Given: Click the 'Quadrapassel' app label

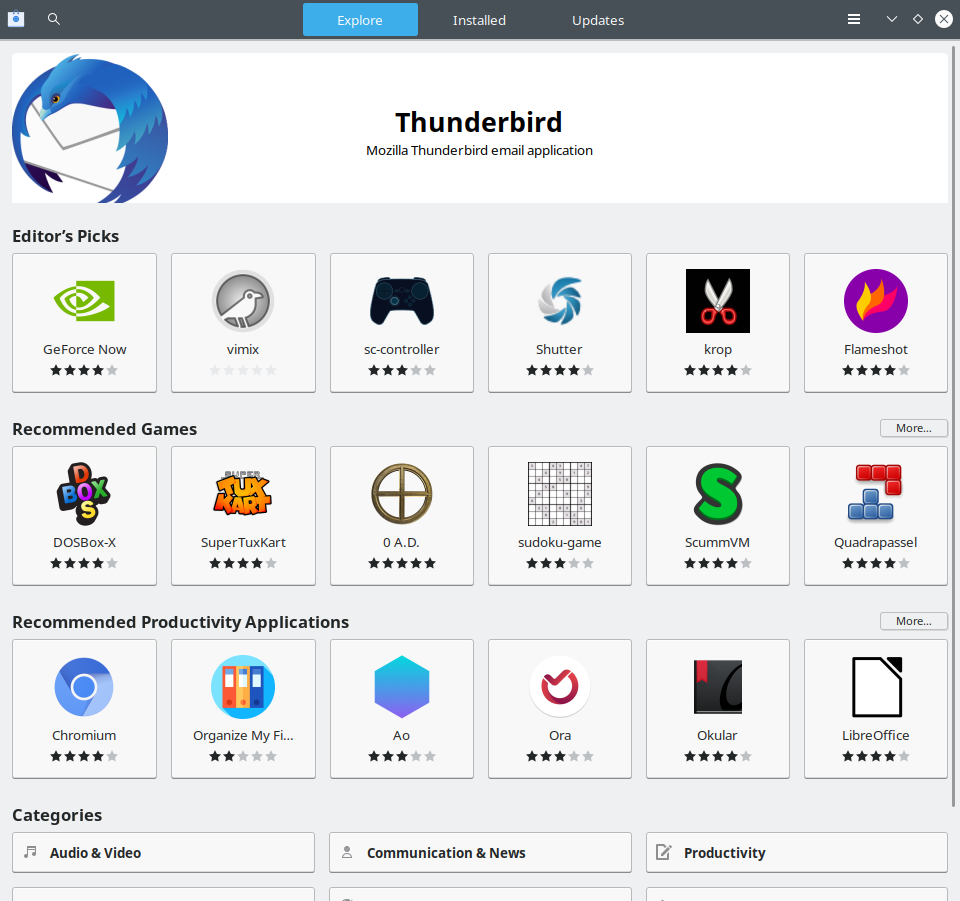Looking at the screenshot, I should tap(876, 542).
